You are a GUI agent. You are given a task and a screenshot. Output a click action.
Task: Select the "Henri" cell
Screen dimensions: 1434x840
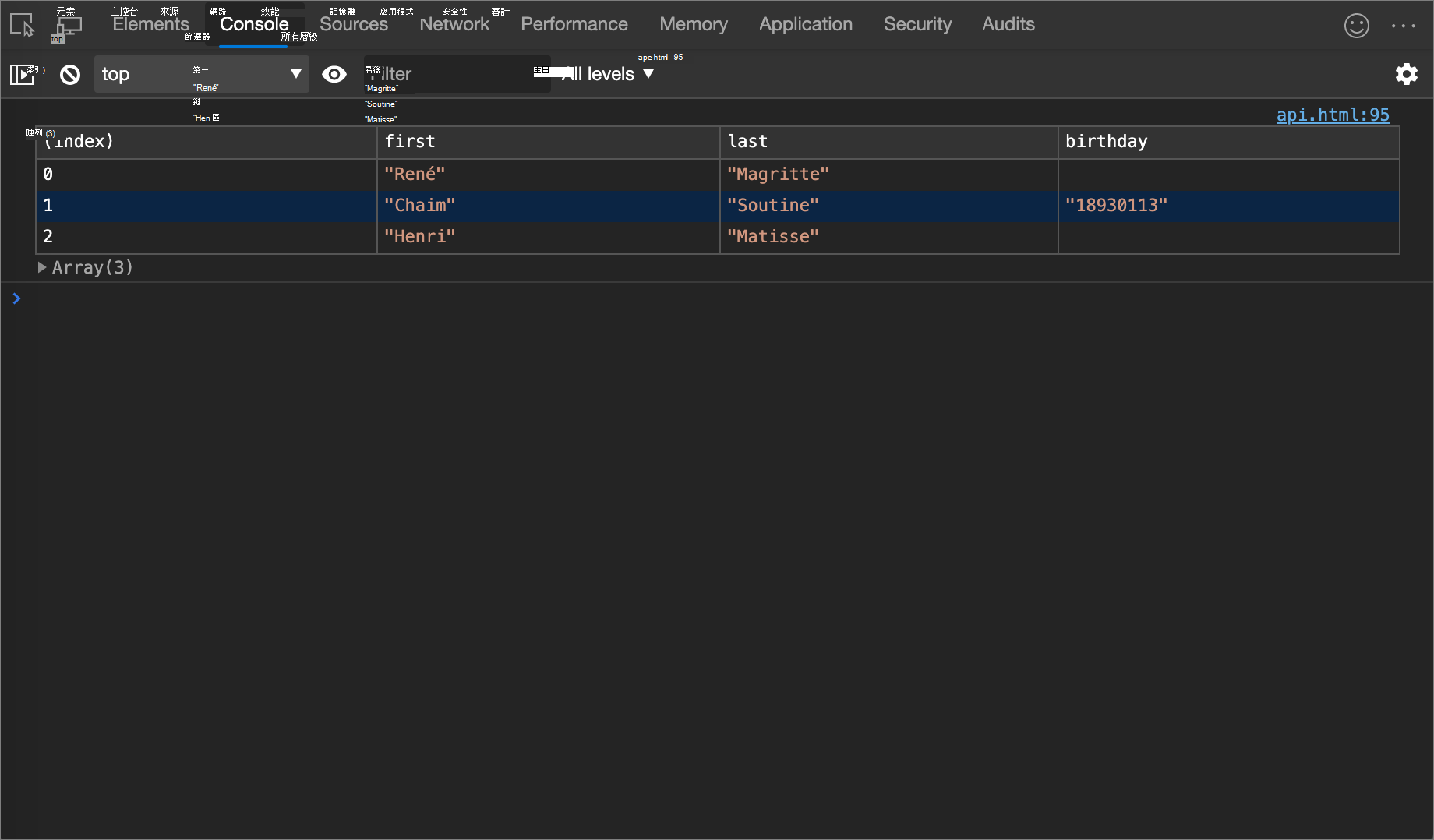tap(549, 237)
